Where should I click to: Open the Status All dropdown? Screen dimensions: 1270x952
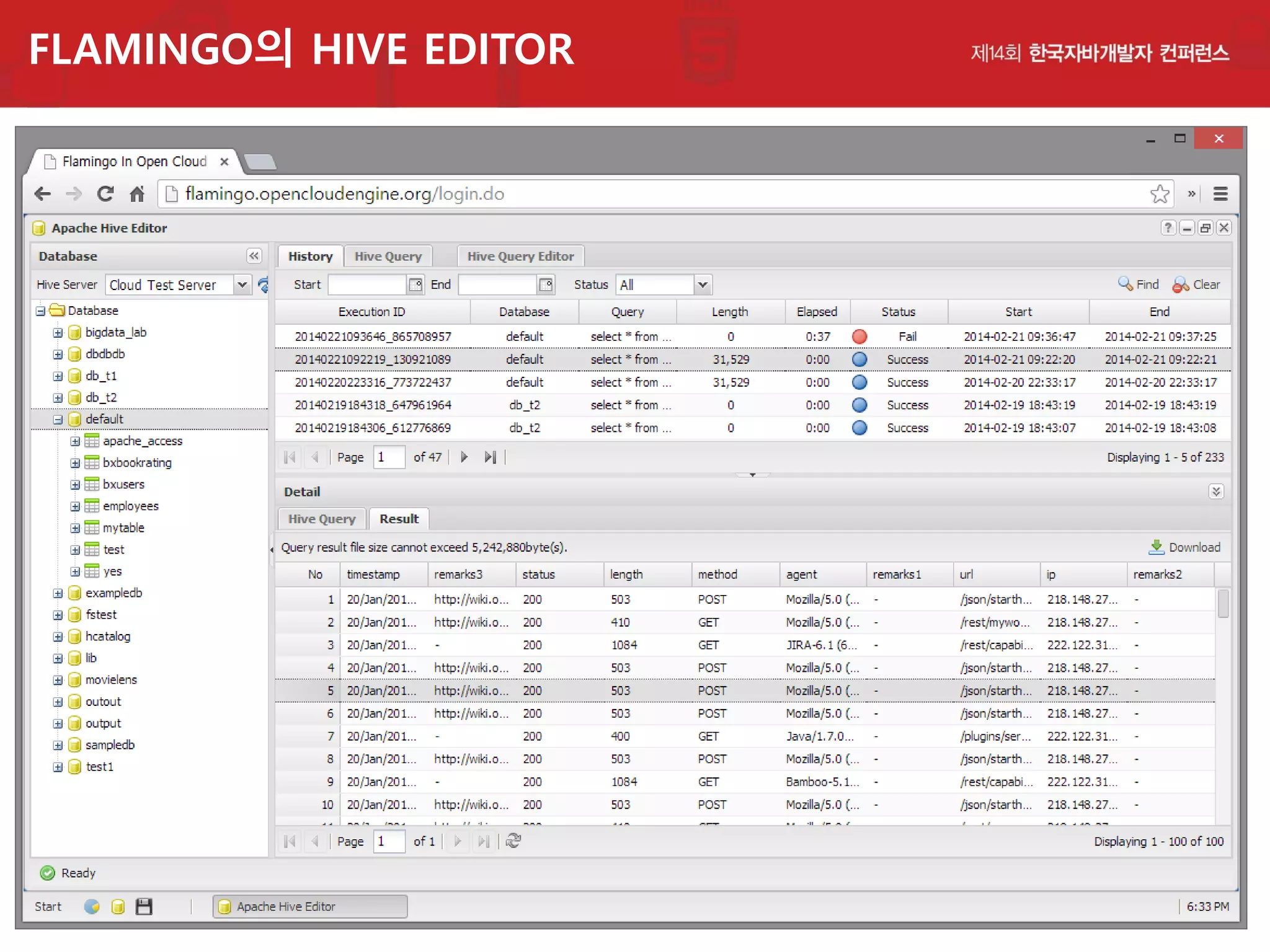point(702,285)
